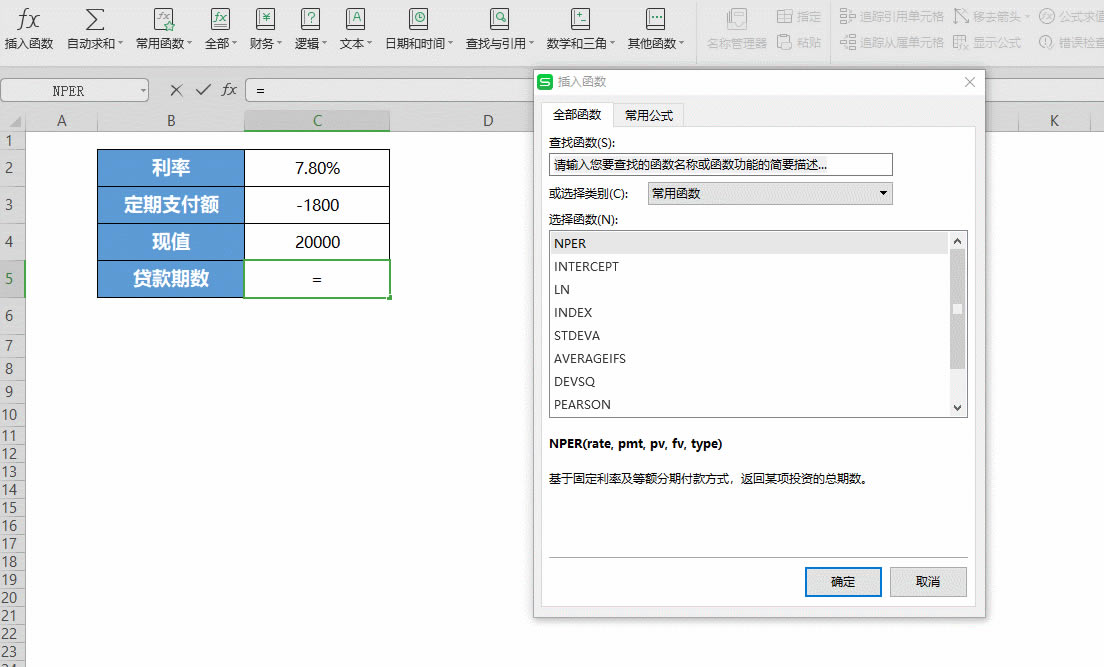The width and height of the screenshot is (1104, 667).
Task: Click function list scroll down arrow
Action: pyautogui.click(x=957, y=407)
